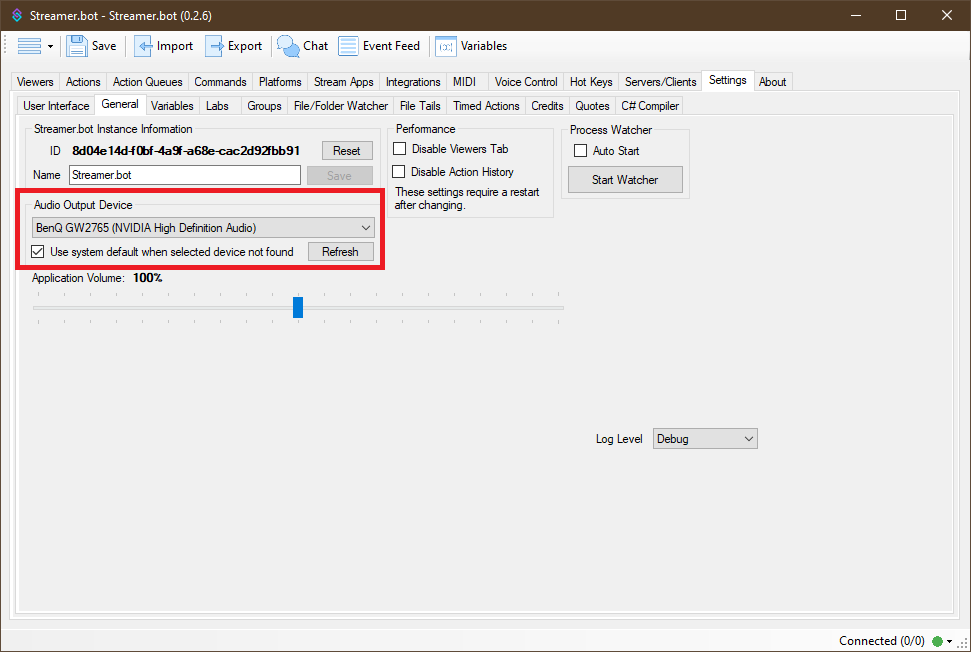
Task: Switch to the Timed Actions sub-tab
Action: pos(486,106)
